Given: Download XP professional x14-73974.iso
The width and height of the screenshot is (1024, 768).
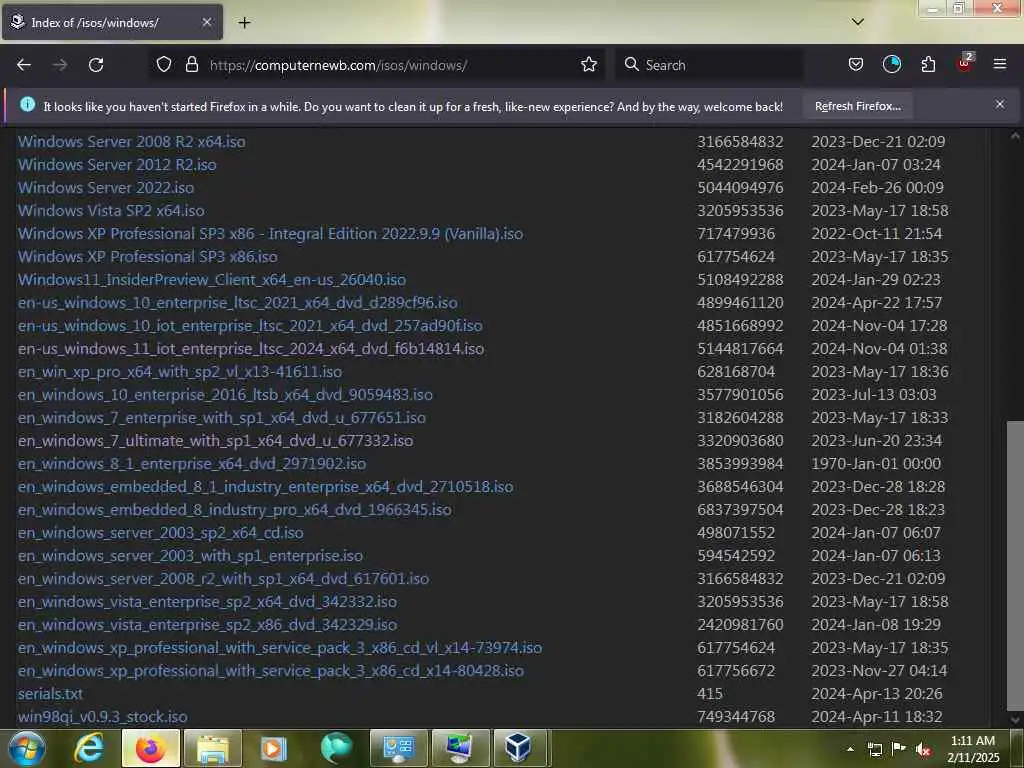Looking at the screenshot, I should tap(280, 648).
